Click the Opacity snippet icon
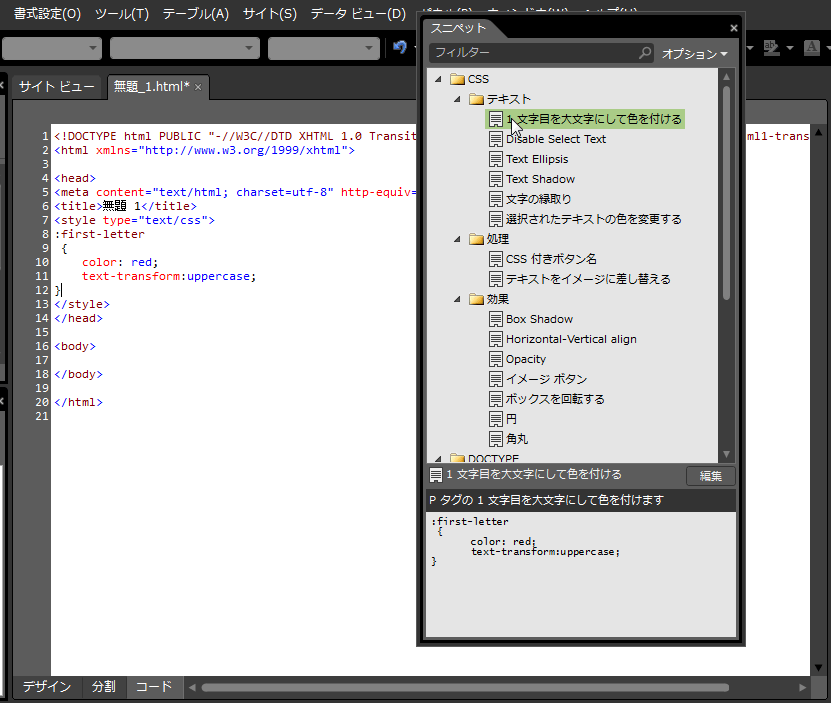This screenshot has height=703, width=831. 495,359
